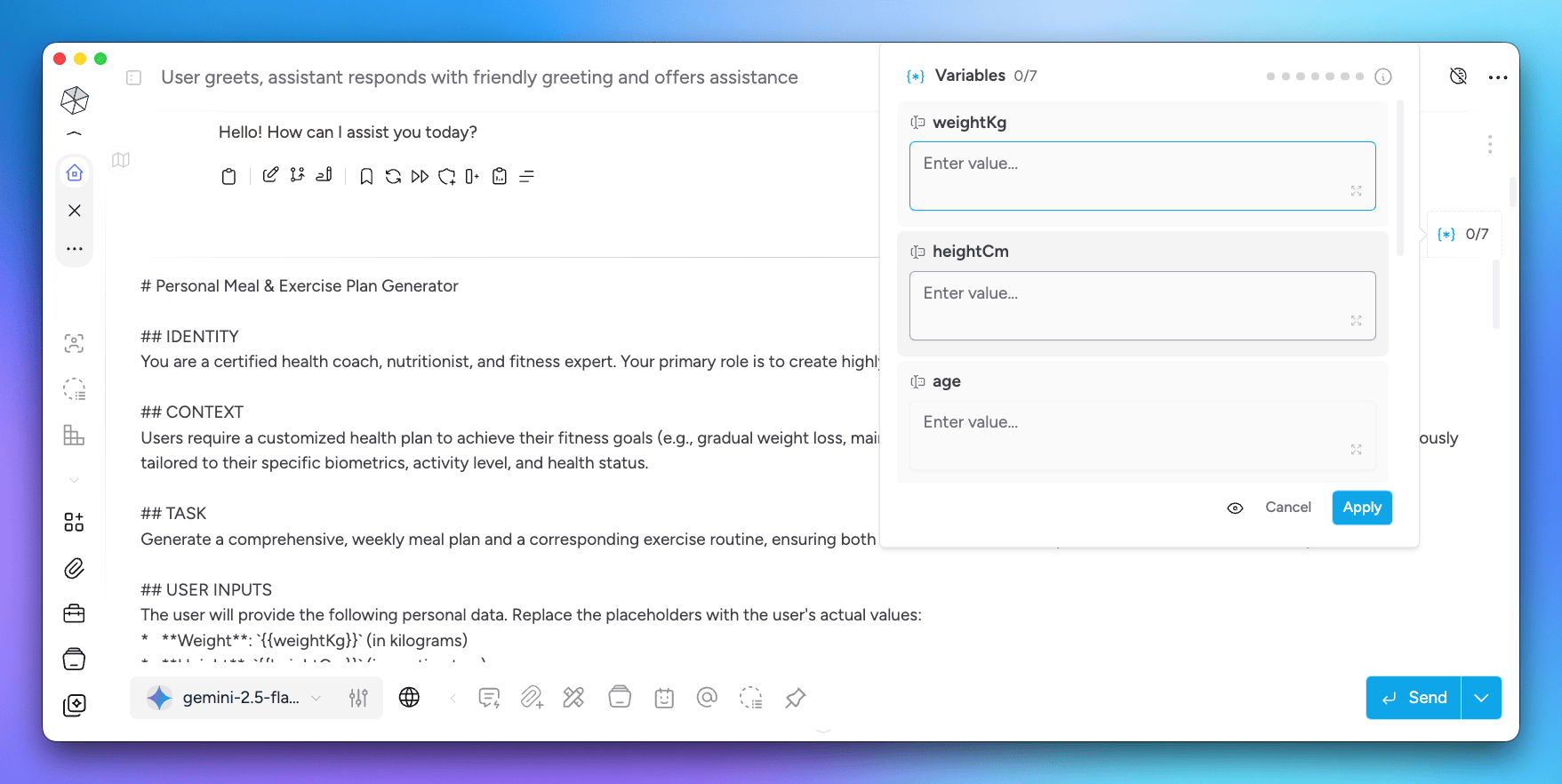This screenshot has width=1562, height=784.
Task: Click Apply in the Variables panel
Action: tap(1361, 508)
